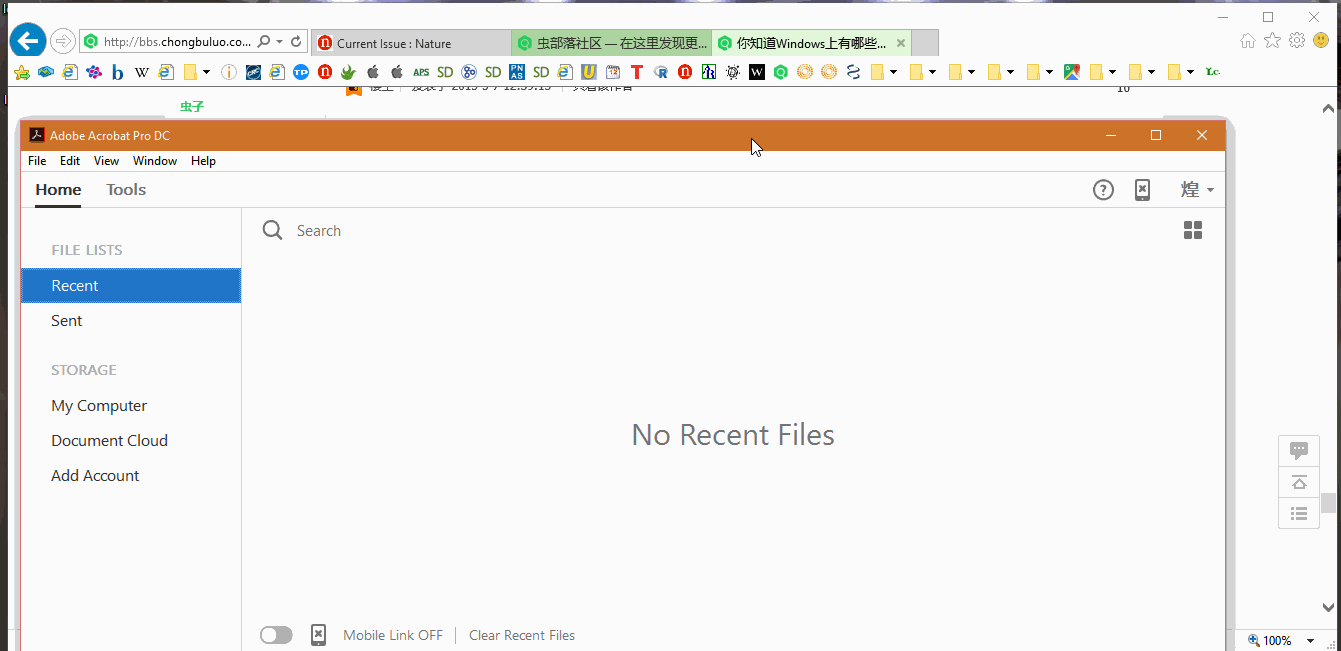Viewport: 1341px width, 651px height.
Task: Click the Mobile Link phone icon beside help
Action: pyautogui.click(x=1142, y=190)
